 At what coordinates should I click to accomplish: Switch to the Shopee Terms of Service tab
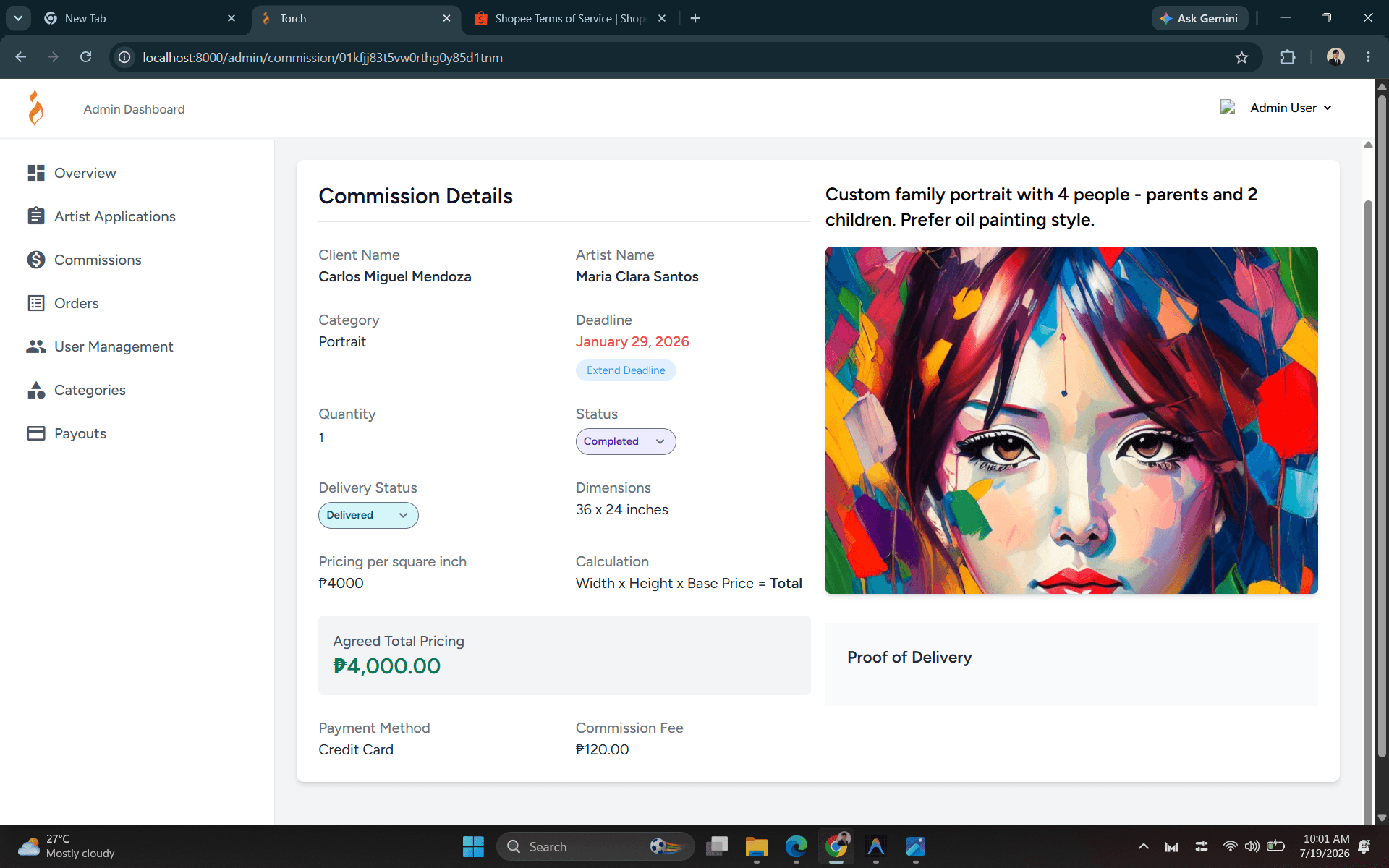pos(569,18)
